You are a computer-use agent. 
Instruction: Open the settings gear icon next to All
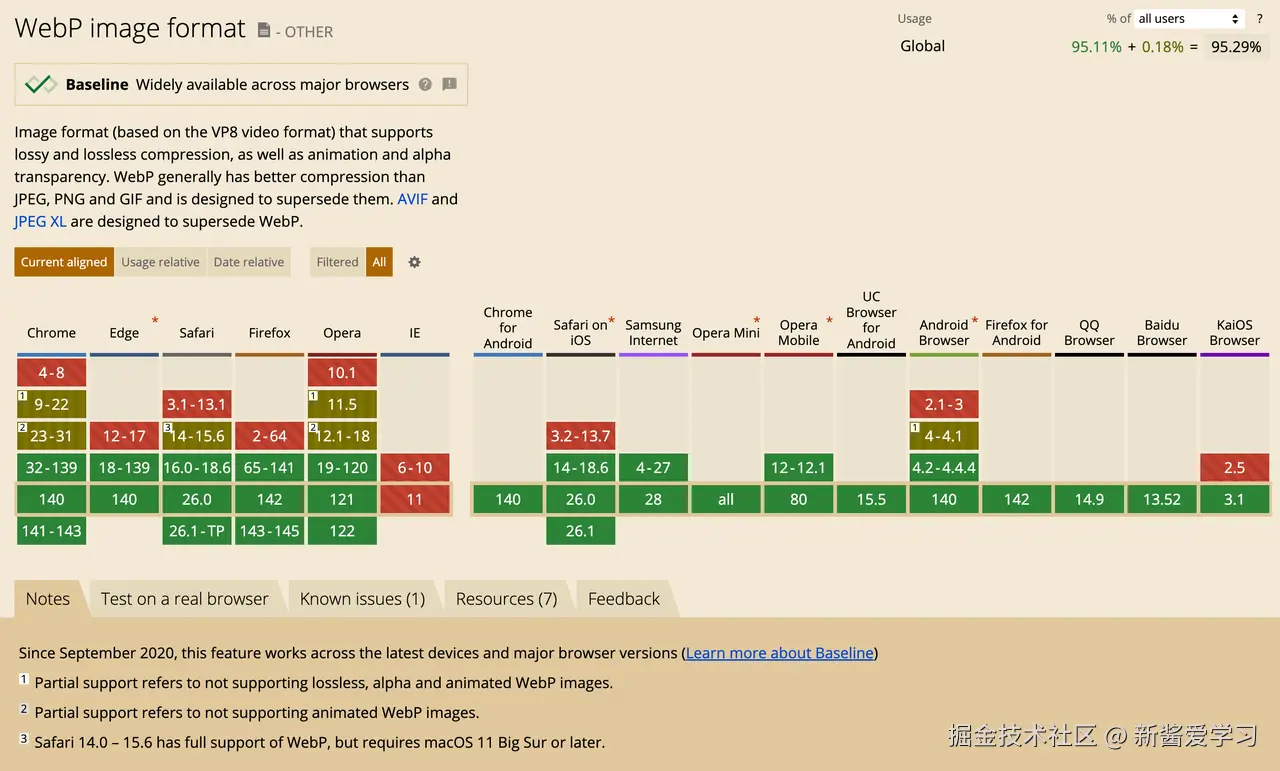click(414, 262)
